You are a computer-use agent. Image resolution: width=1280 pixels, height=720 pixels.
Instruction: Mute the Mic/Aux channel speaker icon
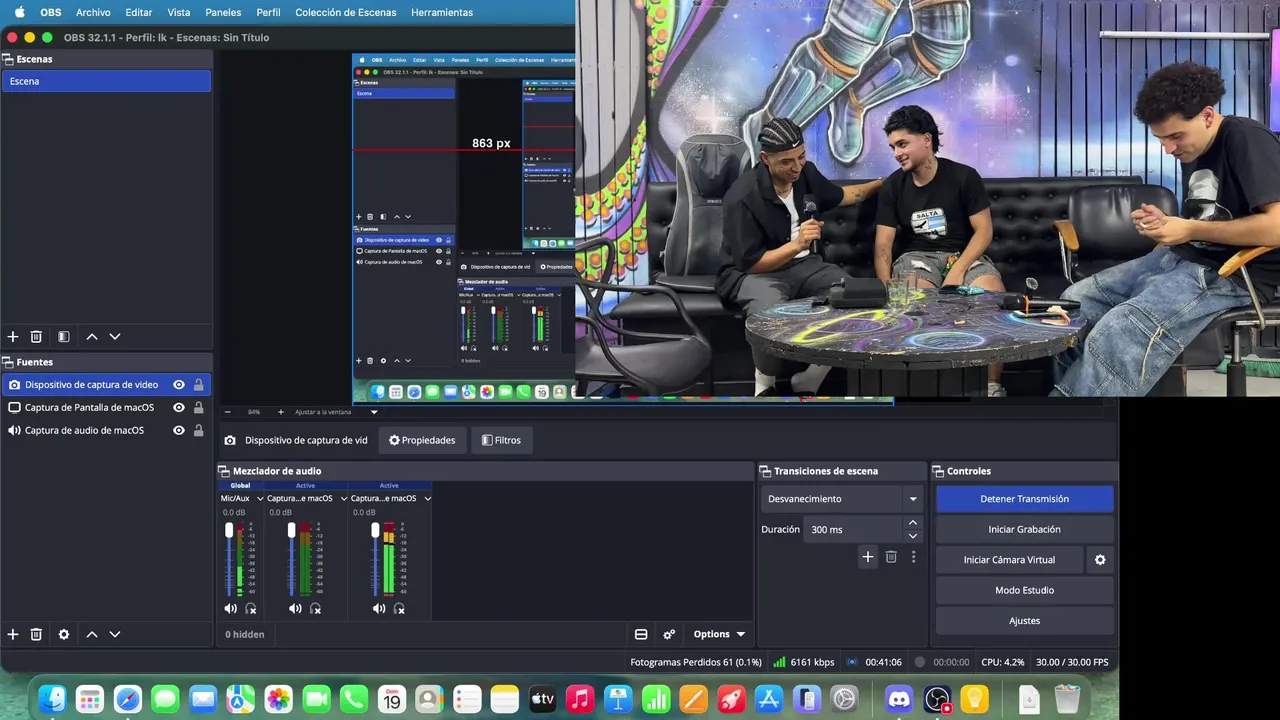tap(230, 608)
